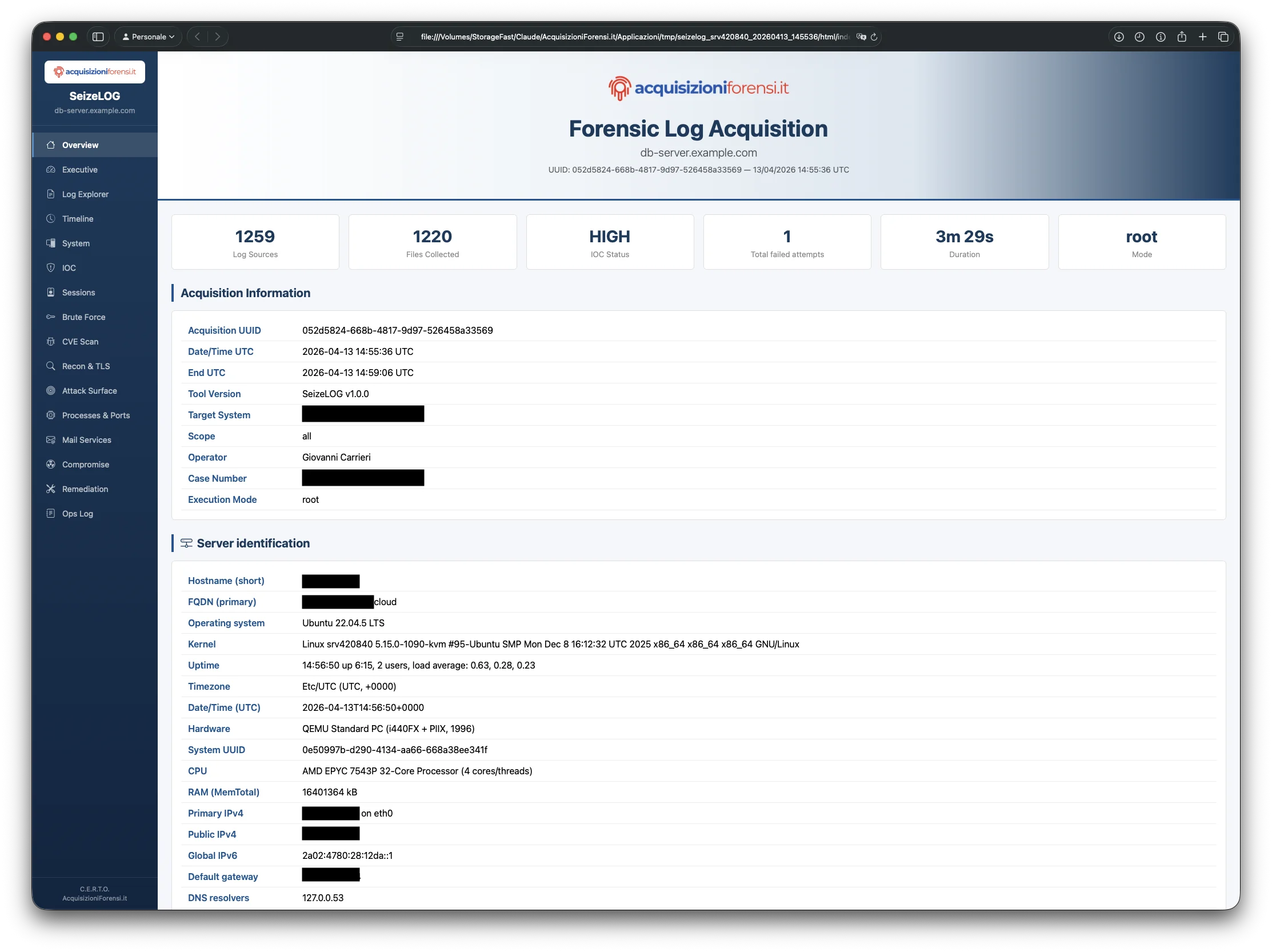This screenshot has width=1272, height=952.
Task: Open a new Safari tab with plus icon
Action: click(x=1202, y=36)
